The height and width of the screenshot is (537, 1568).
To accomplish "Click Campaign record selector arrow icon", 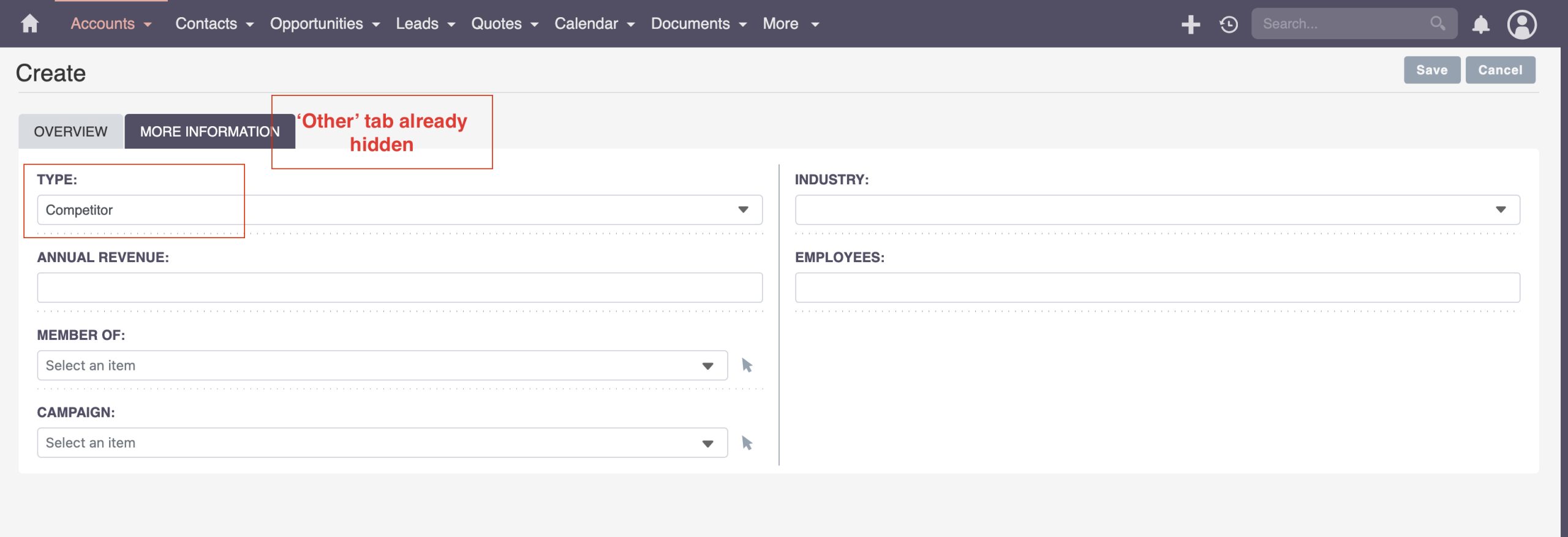I will click(x=747, y=443).
